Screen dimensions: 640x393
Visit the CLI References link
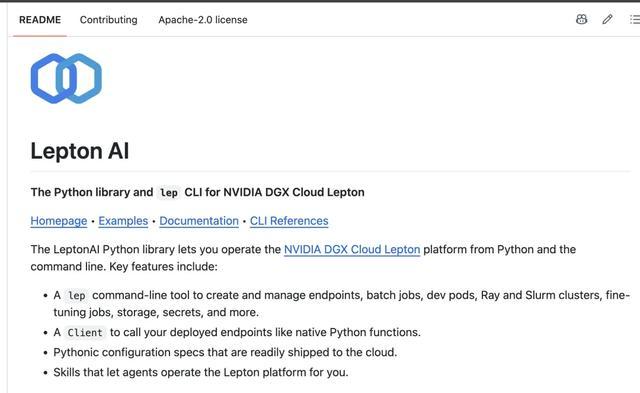point(289,221)
